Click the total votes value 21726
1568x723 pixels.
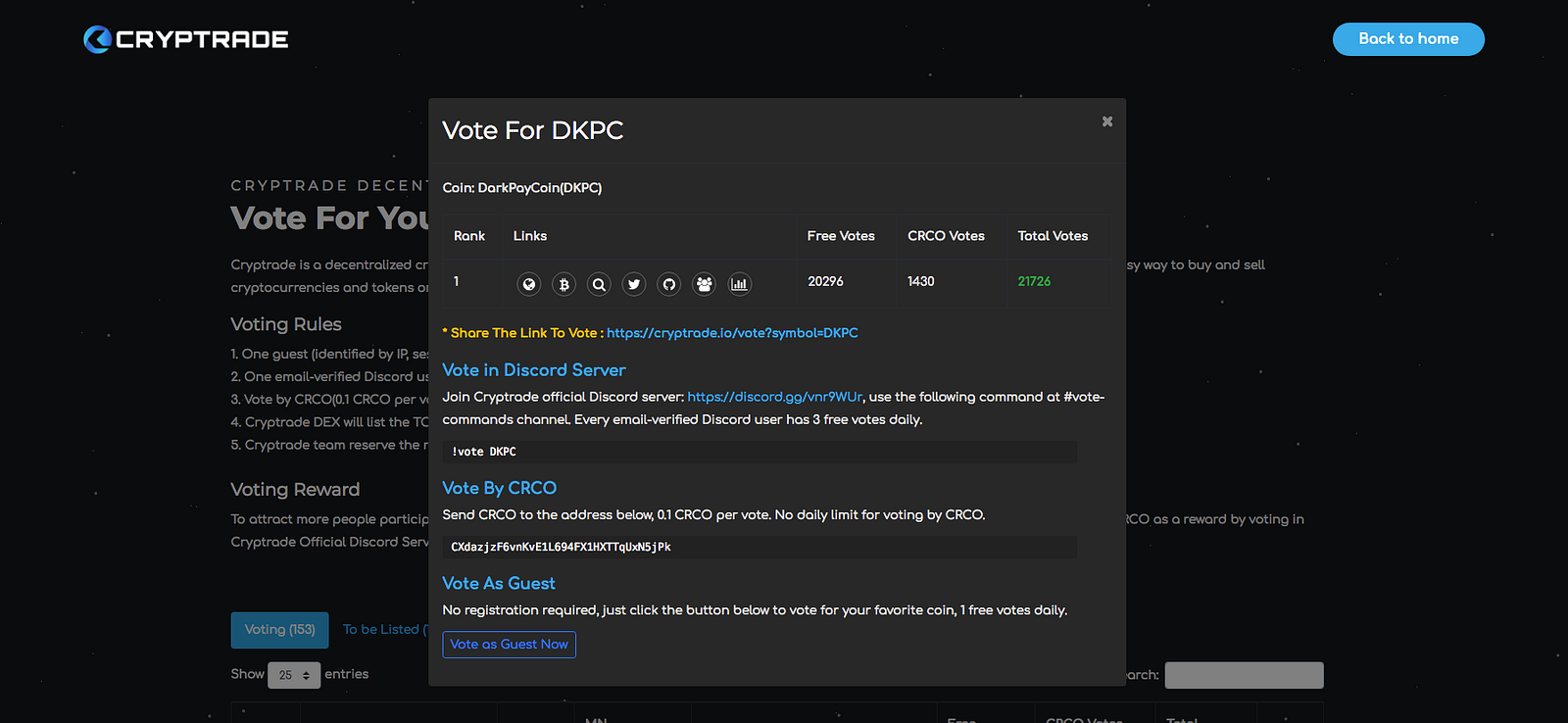click(1034, 281)
